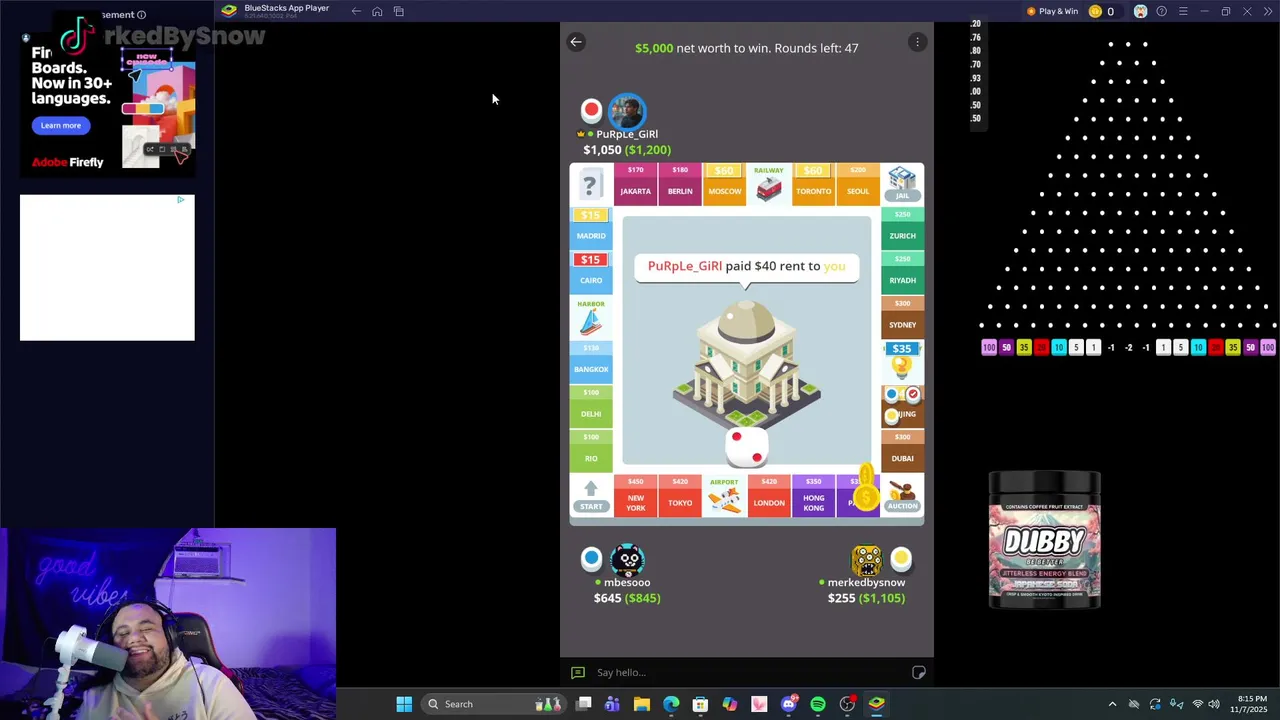The image size is (1280, 720).
Task: Select the Jail corner tile
Action: click(x=902, y=185)
